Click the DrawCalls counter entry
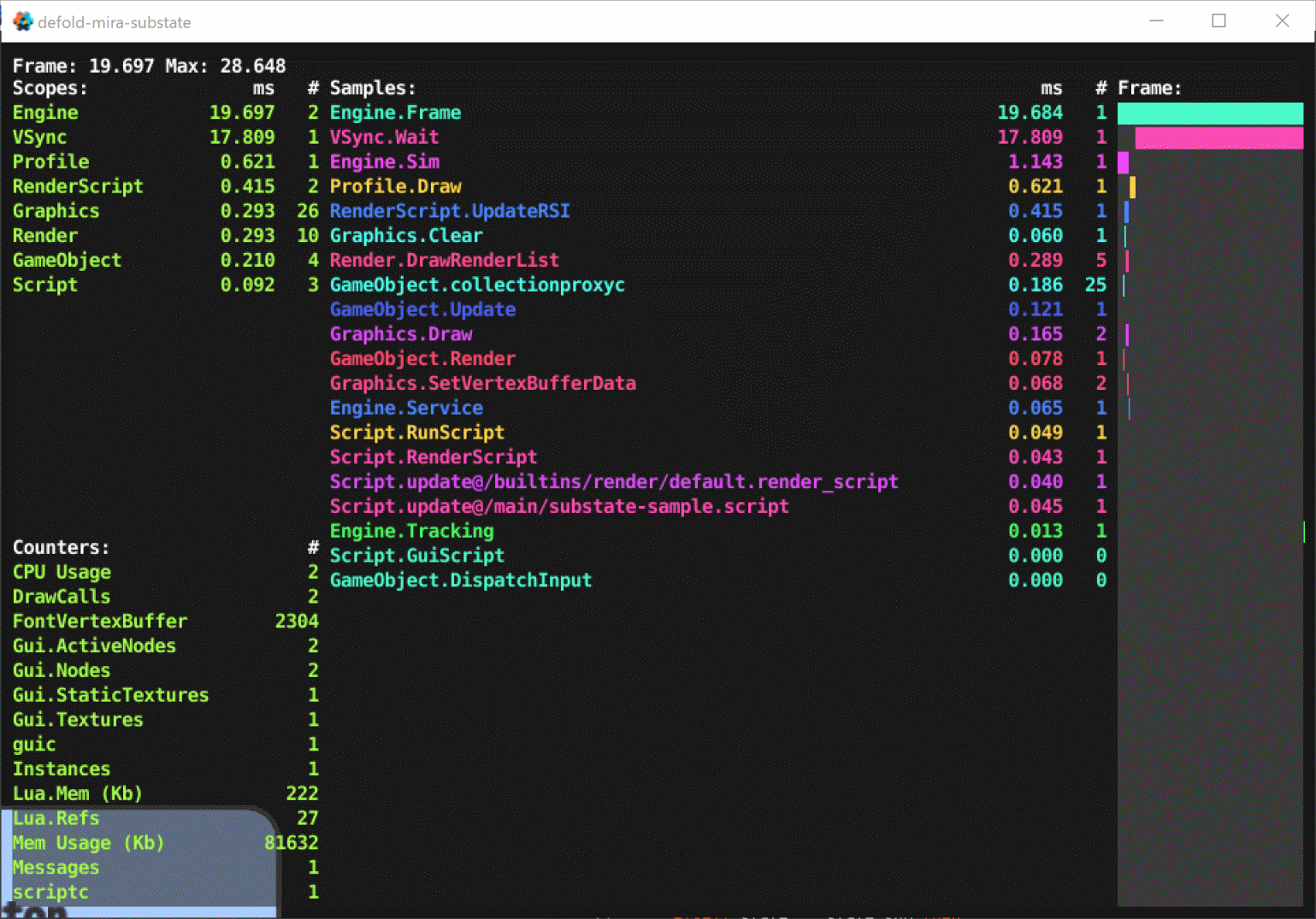This screenshot has width=1316, height=919. tap(61, 597)
